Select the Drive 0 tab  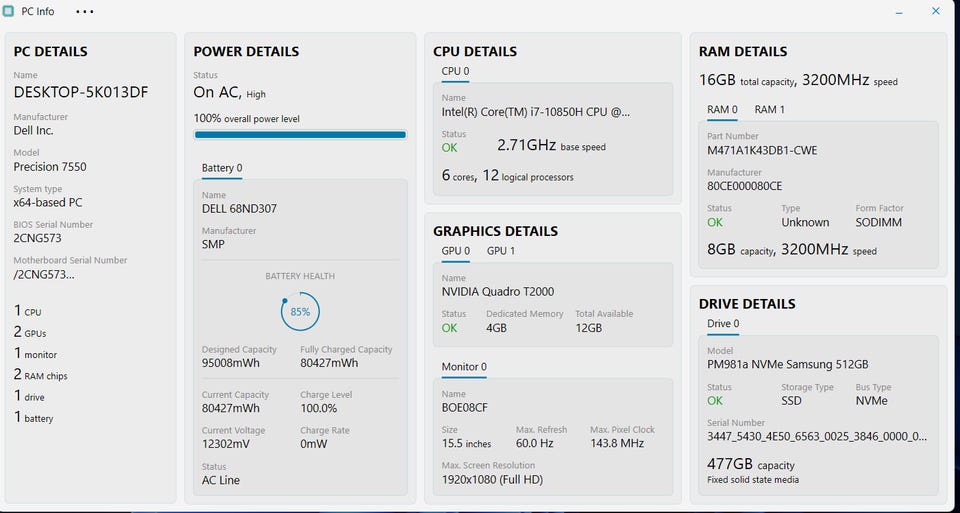coord(723,324)
